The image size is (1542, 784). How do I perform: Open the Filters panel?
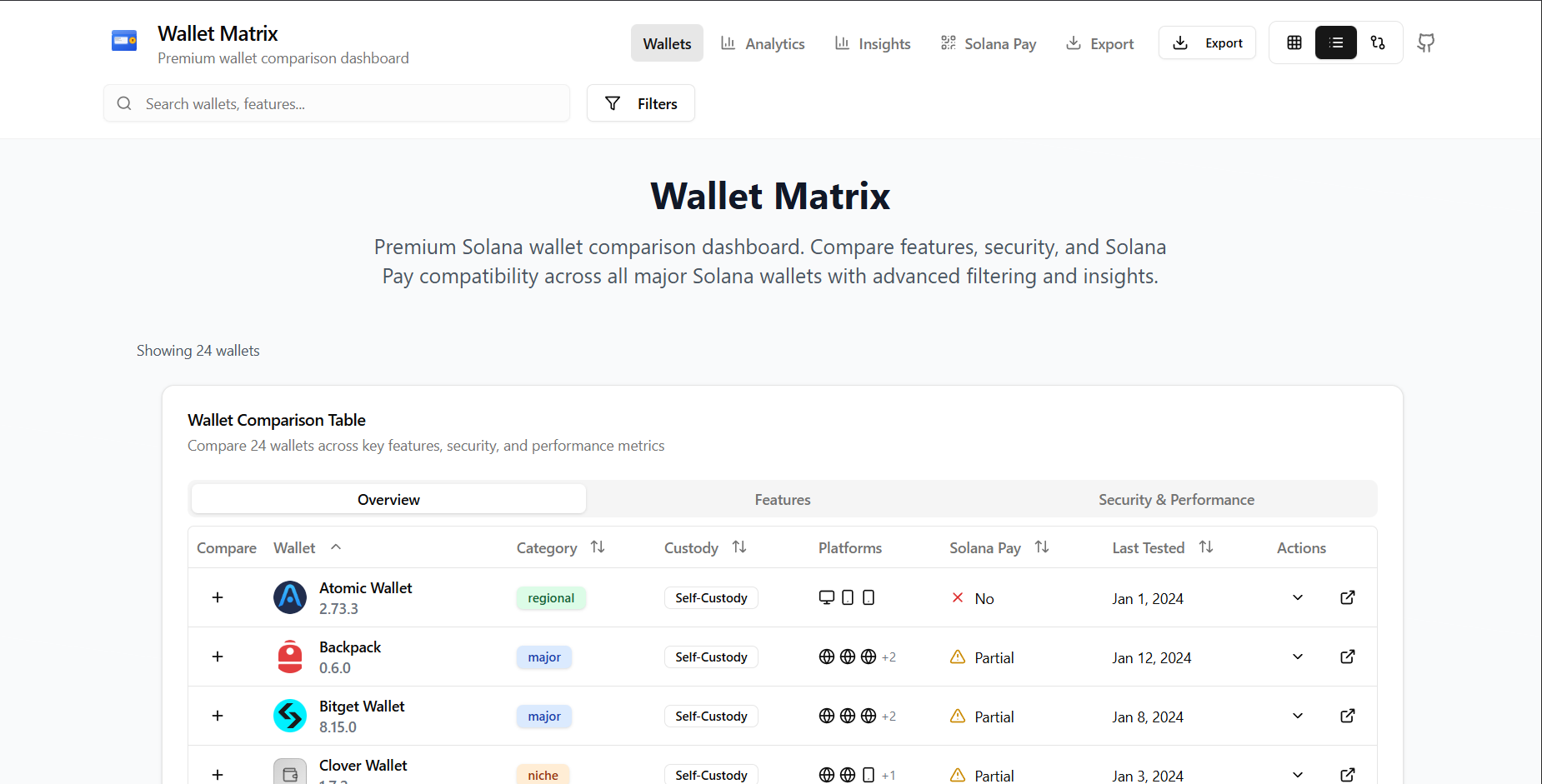(x=640, y=103)
